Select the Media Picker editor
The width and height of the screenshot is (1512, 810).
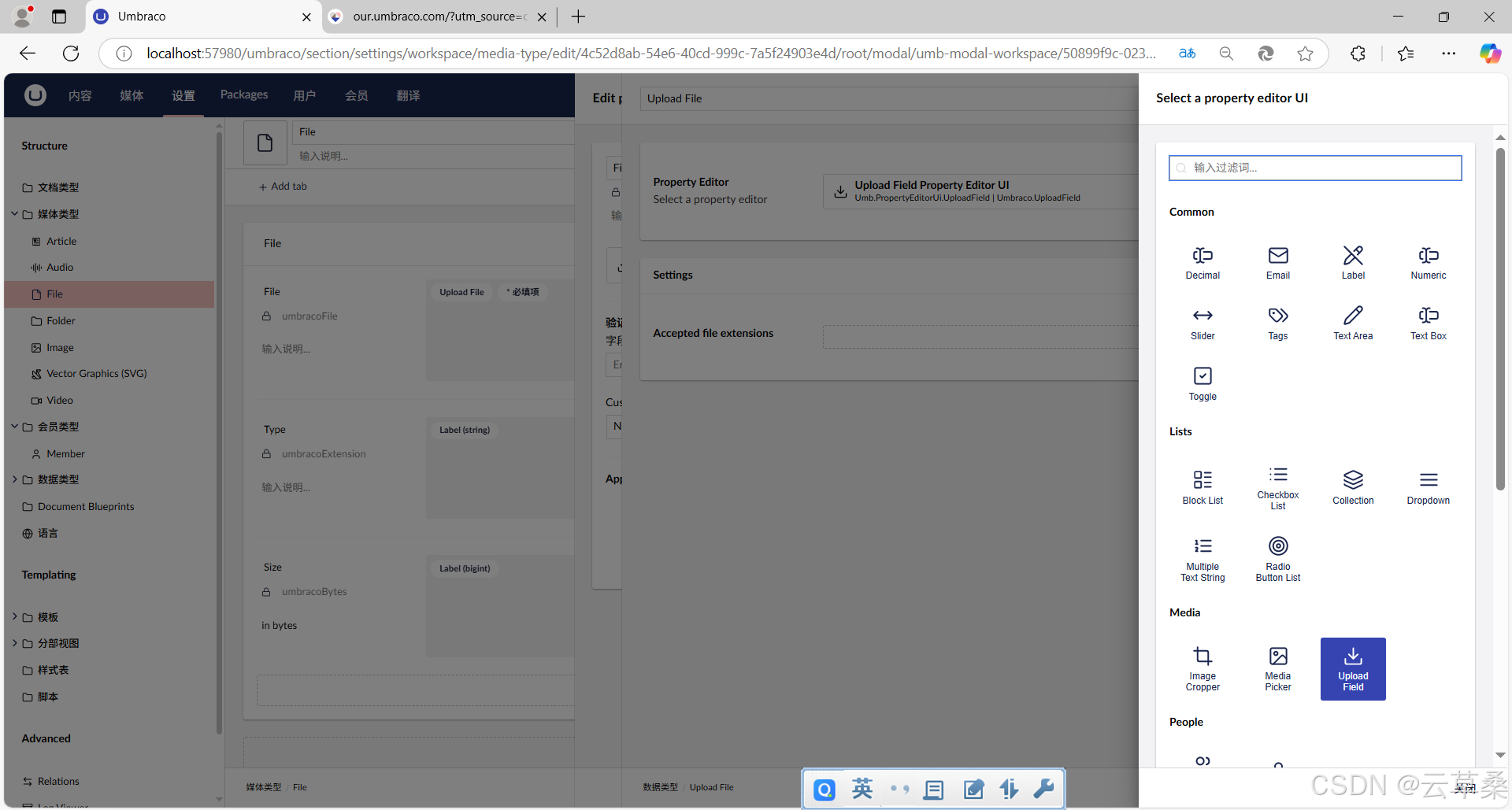[x=1278, y=669]
